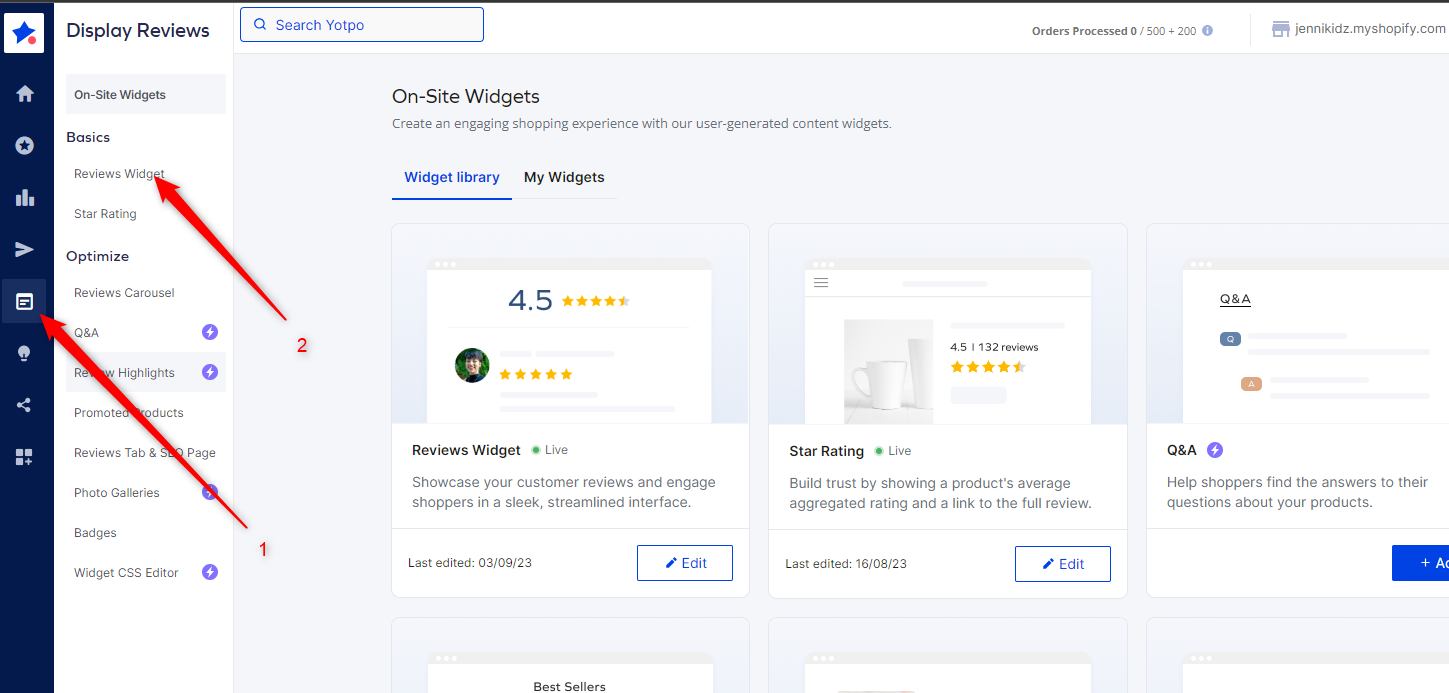Open Widget CSS Editor menu item
Image resolution: width=1449 pixels, height=693 pixels.
[x=126, y=573]
